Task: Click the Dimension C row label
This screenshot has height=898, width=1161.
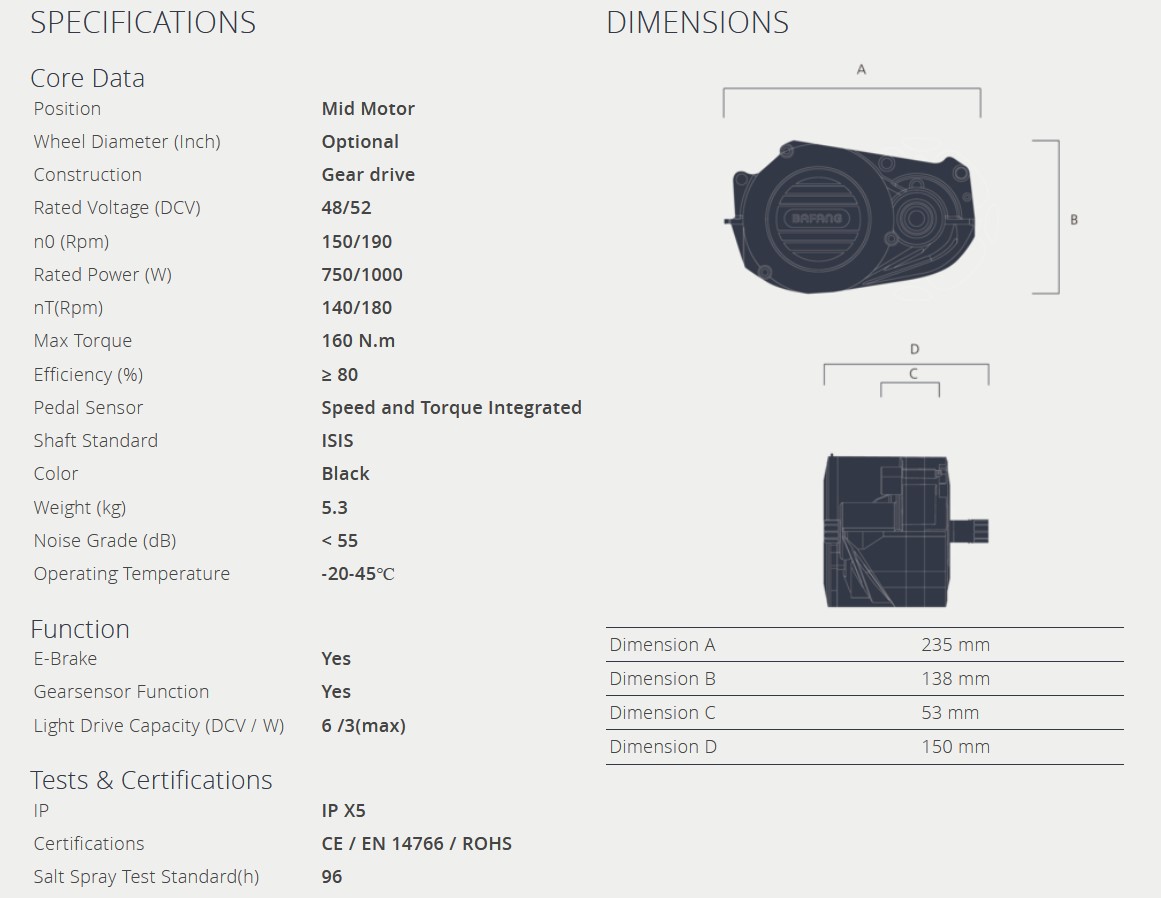Action: 662,713
